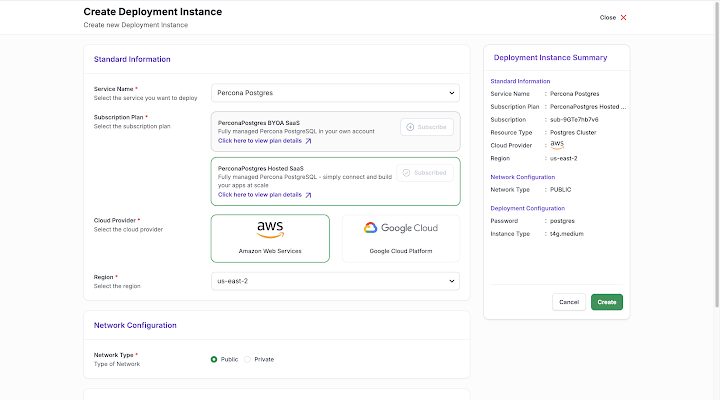The height and width of the screenshot is (400, 720).
Task: Select the PerconaPostgres Hosted SaaS plan card
Action: [x=335, y=181]
